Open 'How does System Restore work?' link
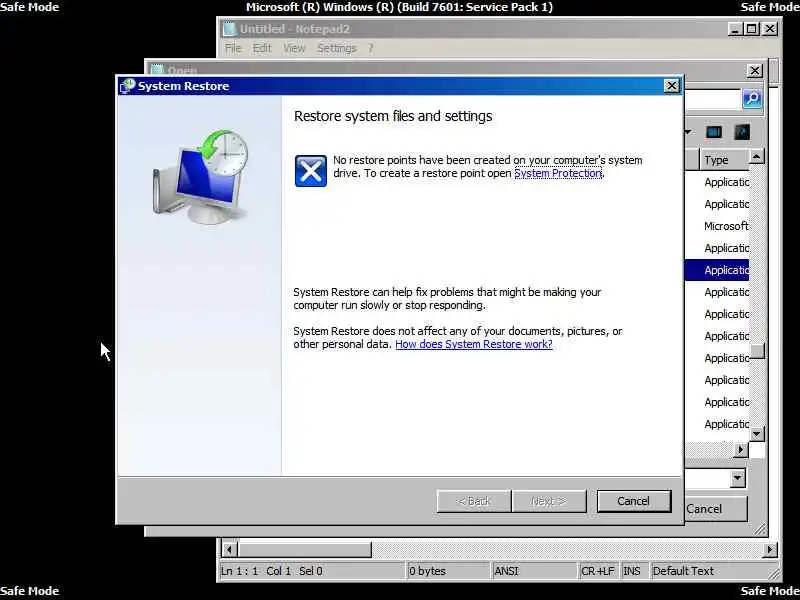 coord(473,344)
